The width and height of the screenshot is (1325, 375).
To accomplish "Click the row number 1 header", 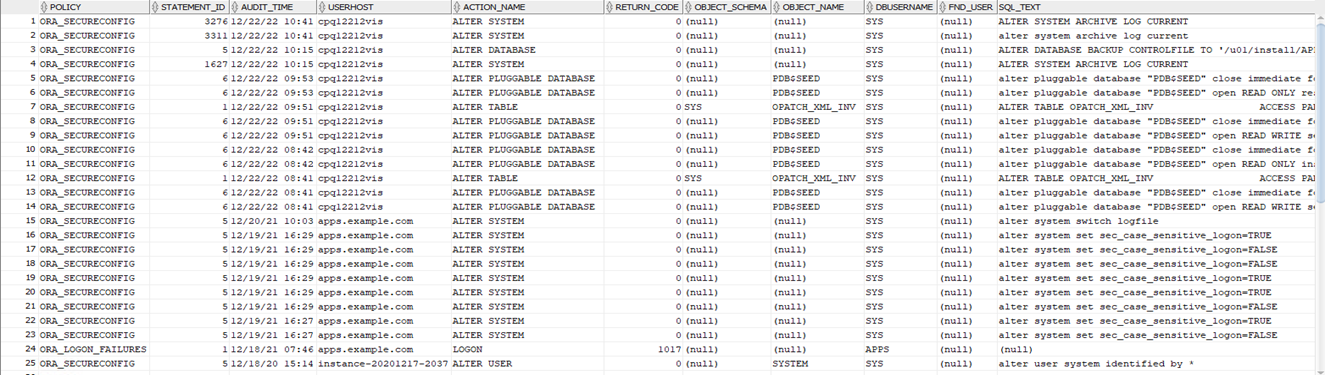I will (33, 21).
